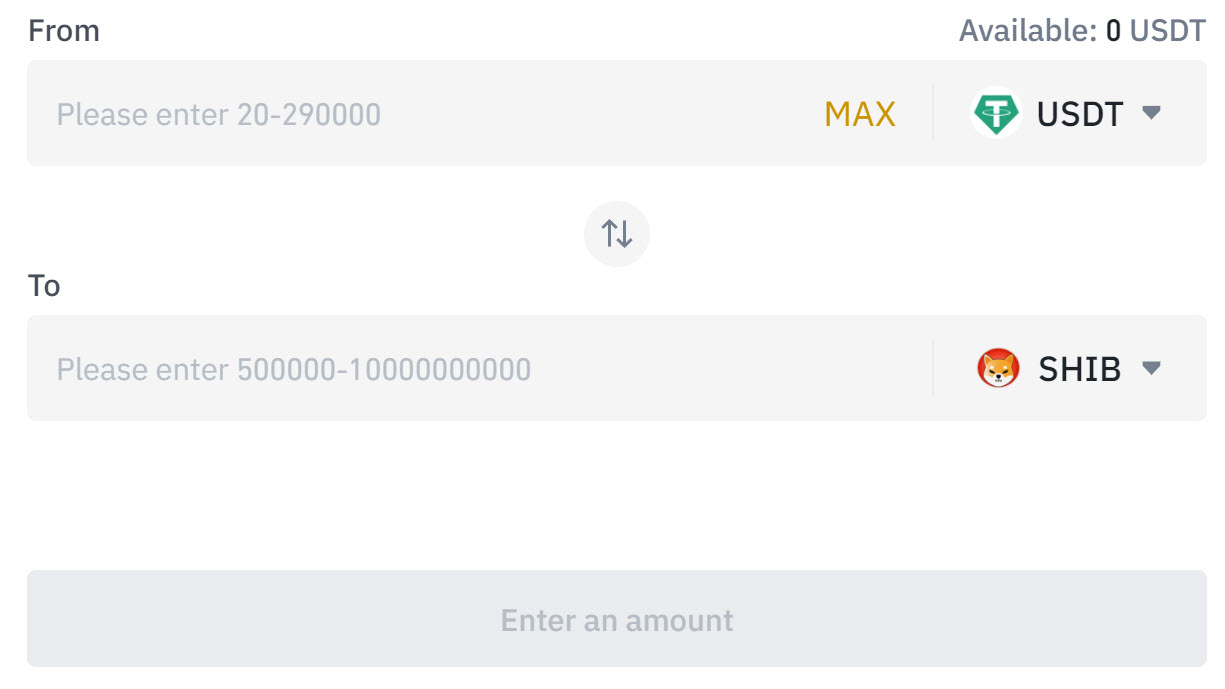Click the Tether USDT coin logo
Image resolution: width=1225 pixels, height=689 pixels.
point(996,113)
